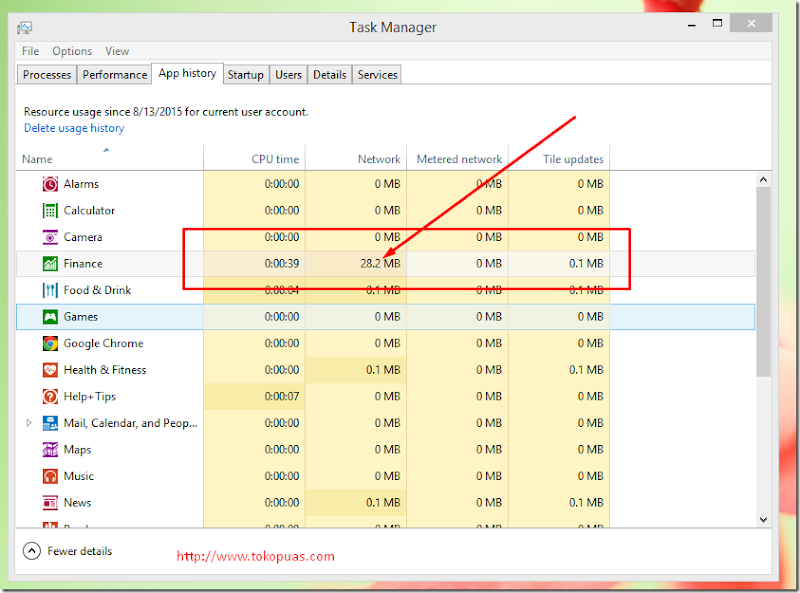Select the Camera row name
This screenshot has height=593, width=800.
click(83, 237)
